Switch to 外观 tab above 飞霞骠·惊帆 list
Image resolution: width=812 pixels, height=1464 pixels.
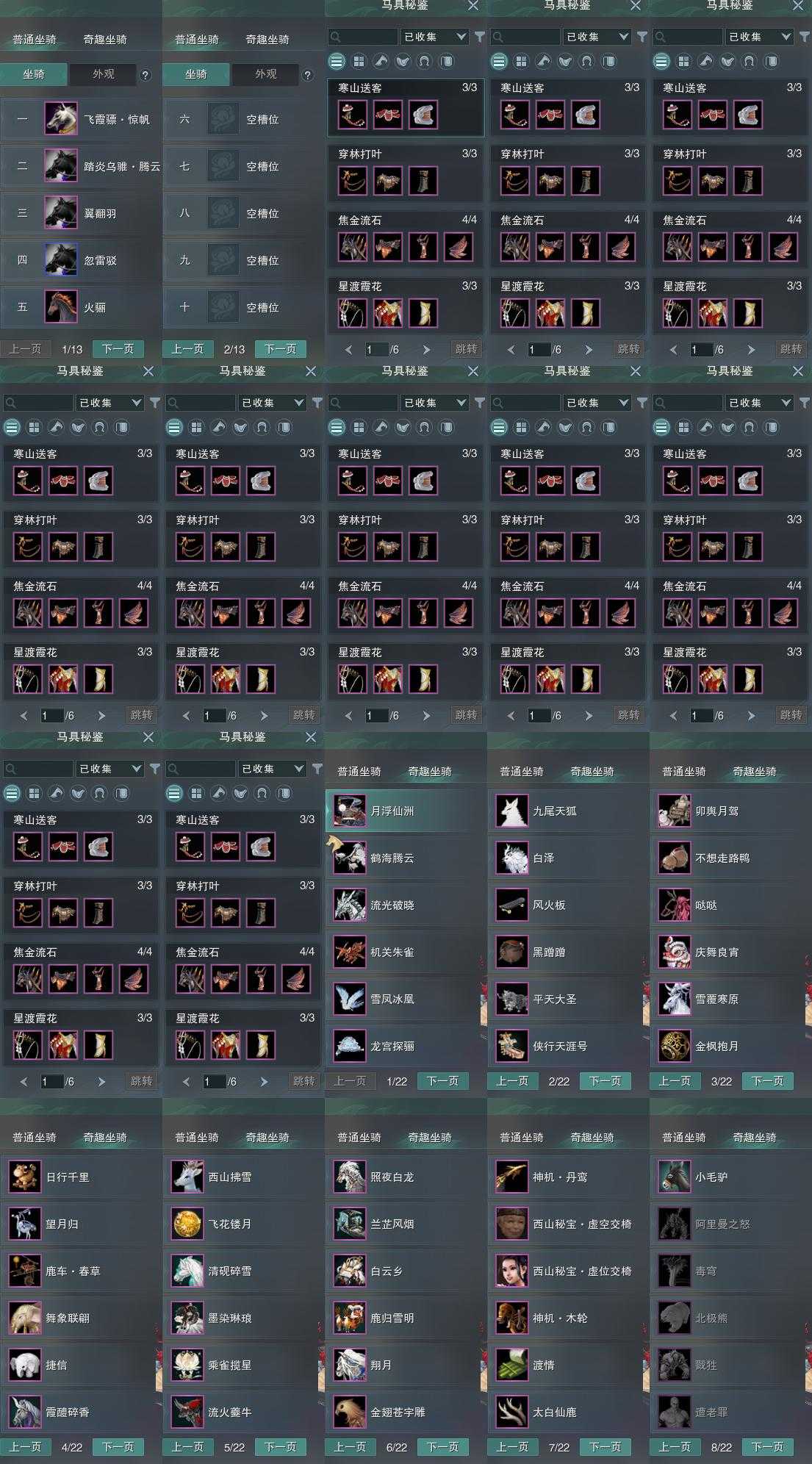(103, 74)
